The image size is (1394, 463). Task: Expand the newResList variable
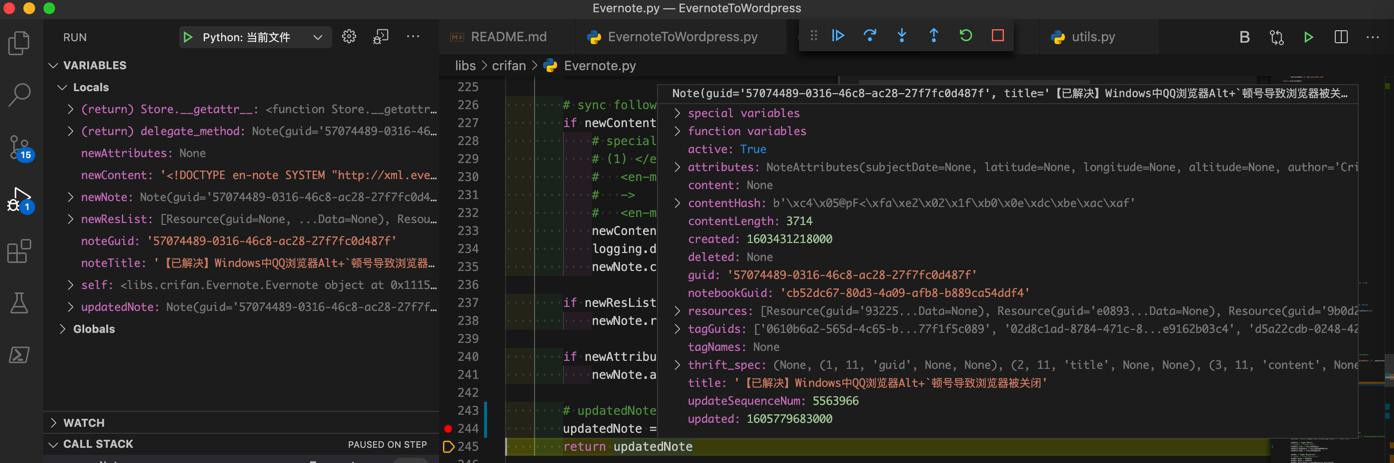70,219
